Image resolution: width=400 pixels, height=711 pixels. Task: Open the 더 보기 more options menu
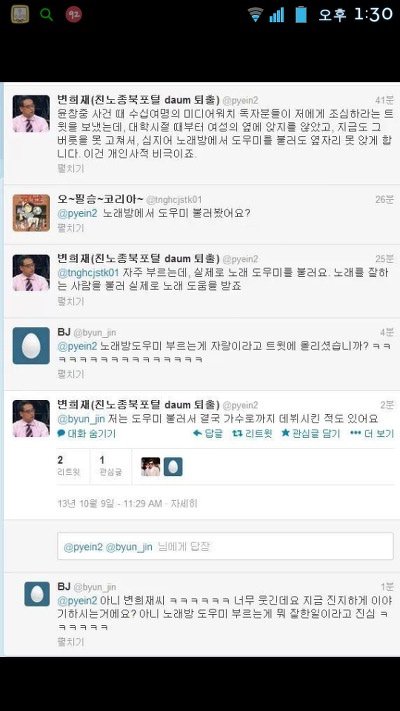pos(371,433)
